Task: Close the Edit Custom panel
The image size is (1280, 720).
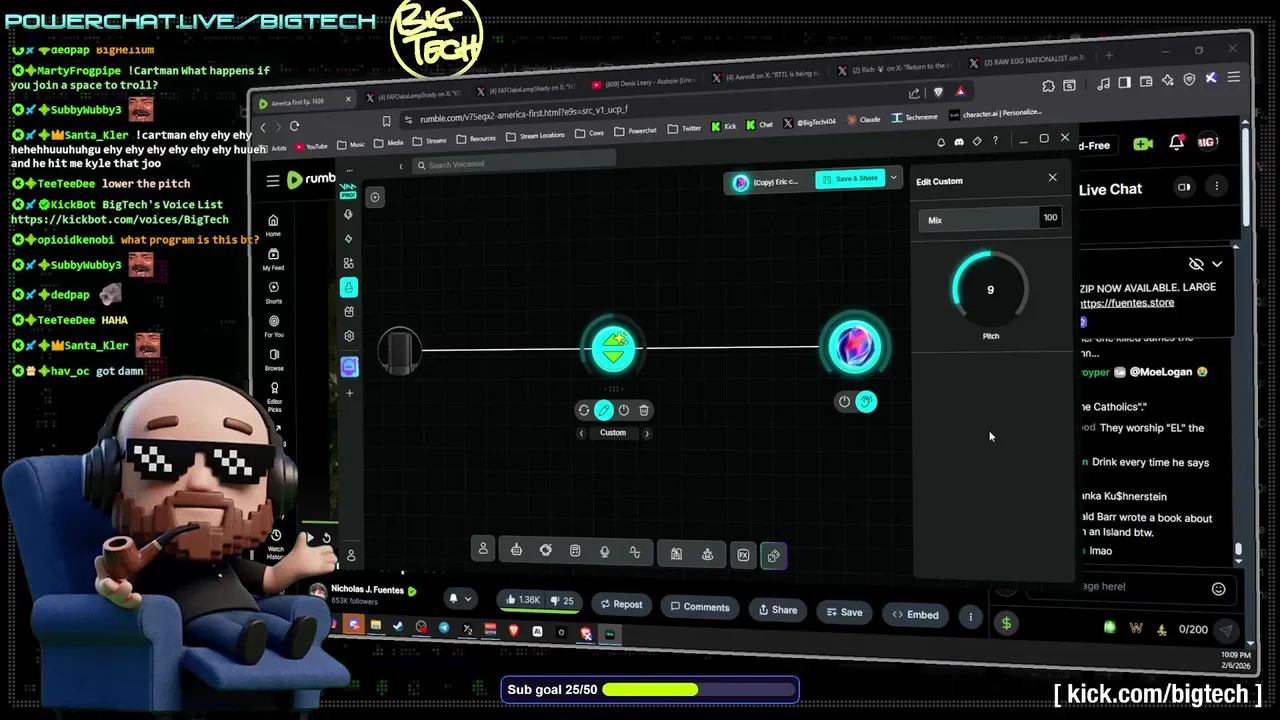Action: (x=1052, y=178)
